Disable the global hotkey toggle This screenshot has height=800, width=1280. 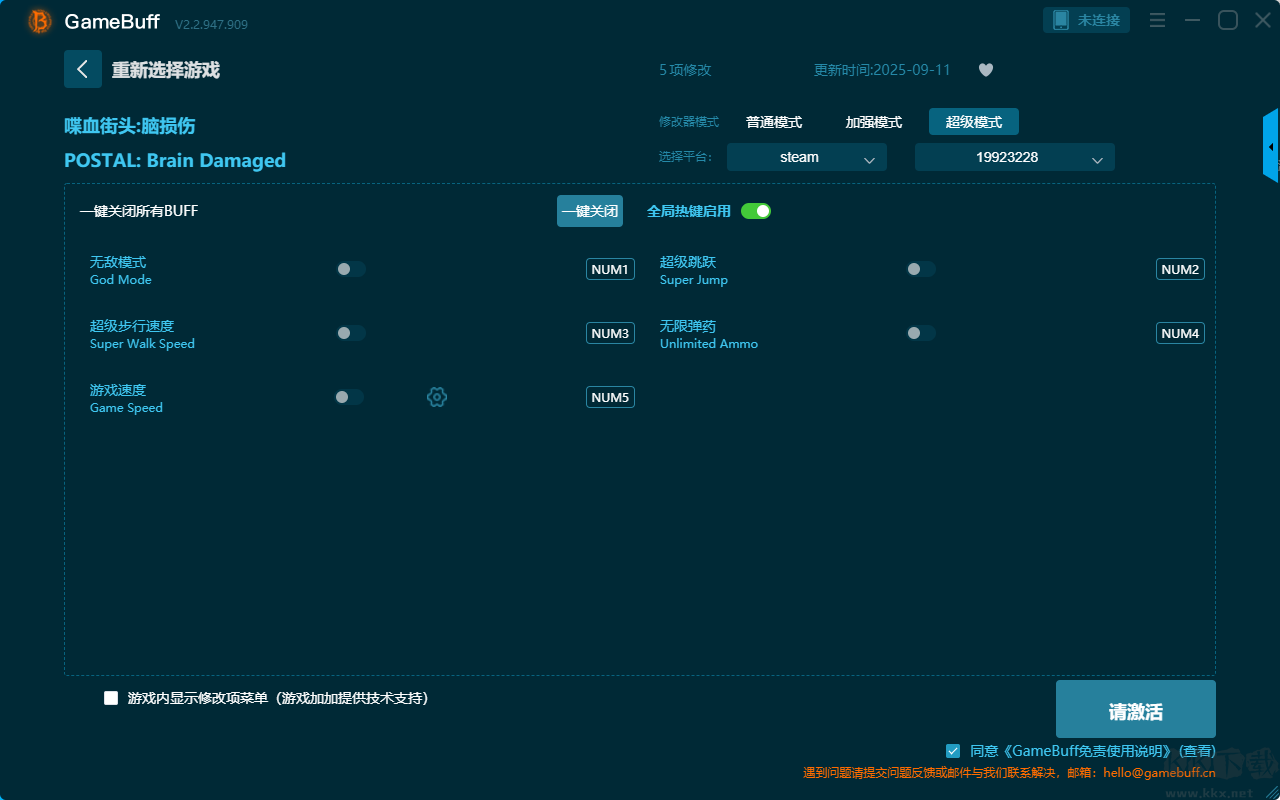[756, 211]
